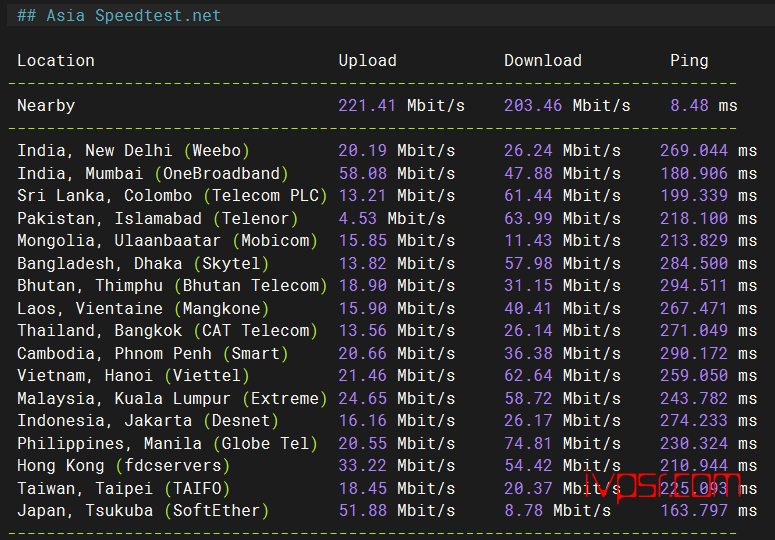
Task: Click Jakarta ping value 274.233
Action: 694,420
